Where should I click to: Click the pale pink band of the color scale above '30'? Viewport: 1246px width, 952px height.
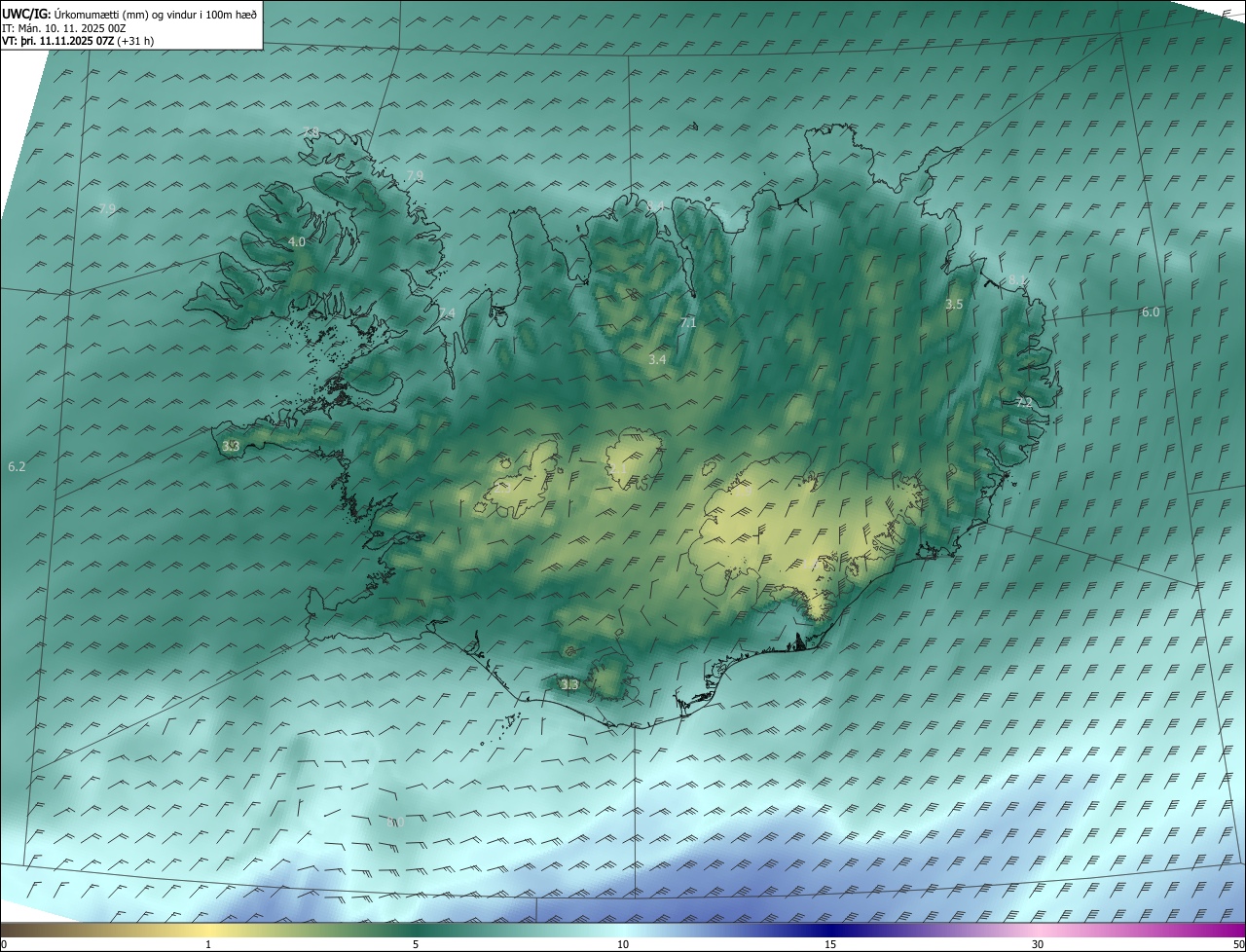[1038, 930]
